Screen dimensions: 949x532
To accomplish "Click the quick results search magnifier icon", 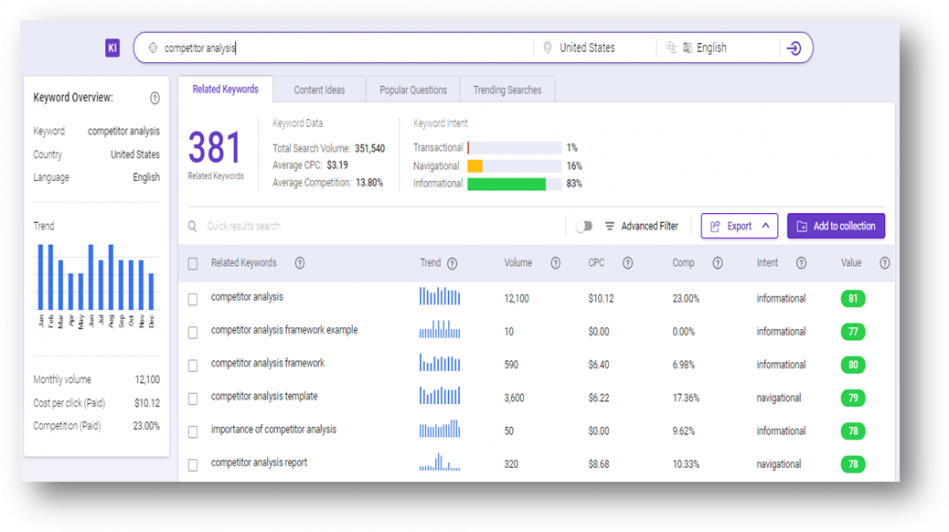I will [192, 226].
